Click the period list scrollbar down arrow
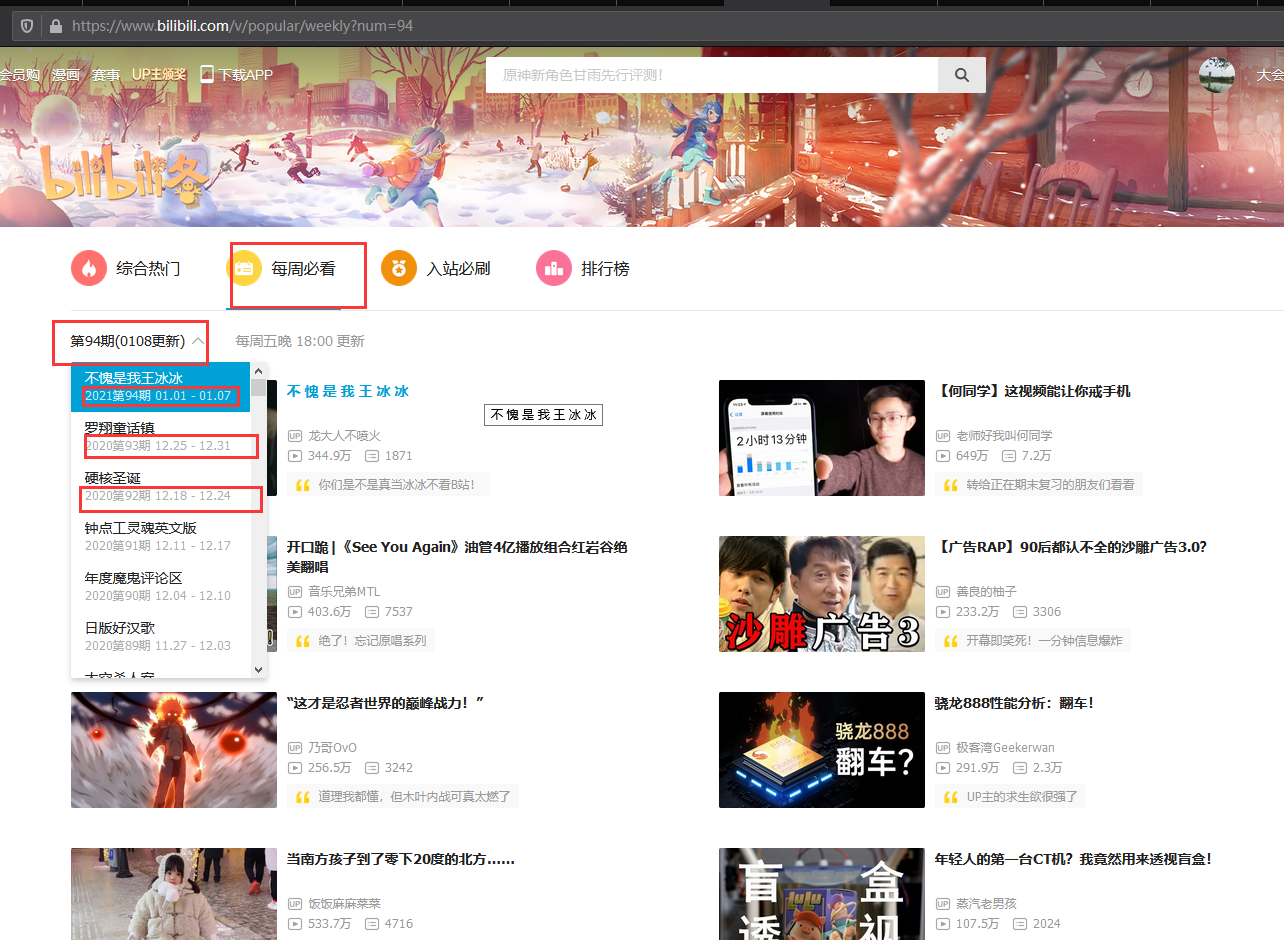This screenshot has height=940, width=1284. (259, 669)
